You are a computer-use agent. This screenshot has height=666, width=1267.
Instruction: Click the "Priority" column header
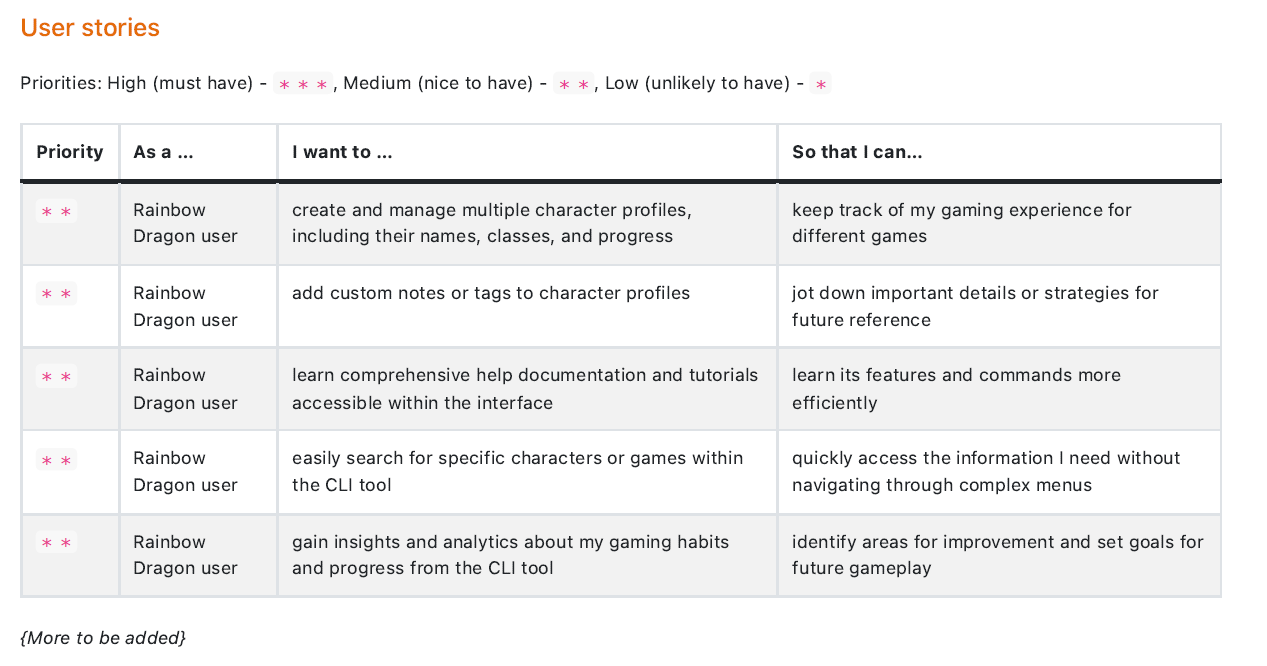click(x=70, y=152)
